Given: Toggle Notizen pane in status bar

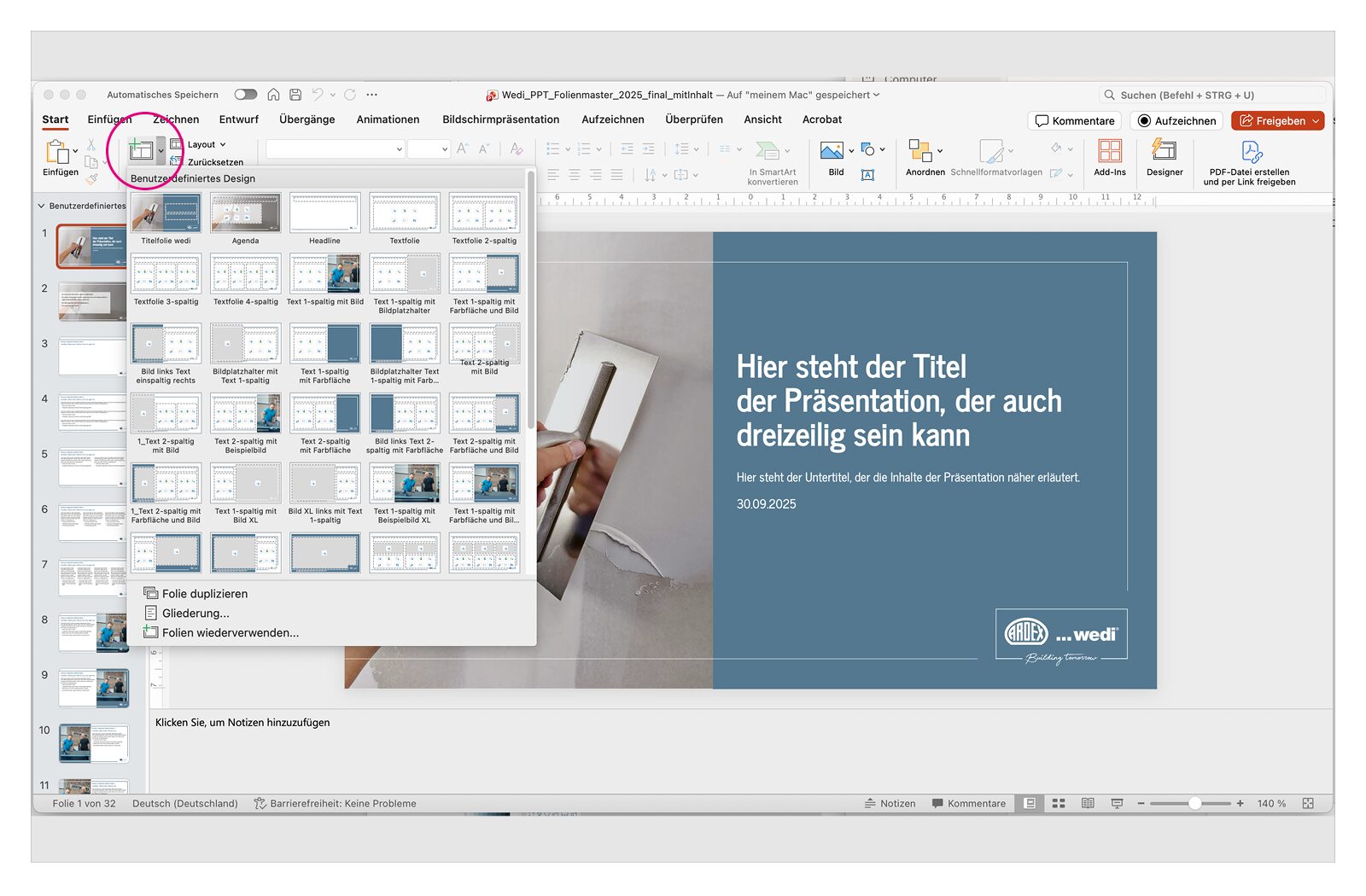Looking at the screenshot, I should [x=890, y=804].
